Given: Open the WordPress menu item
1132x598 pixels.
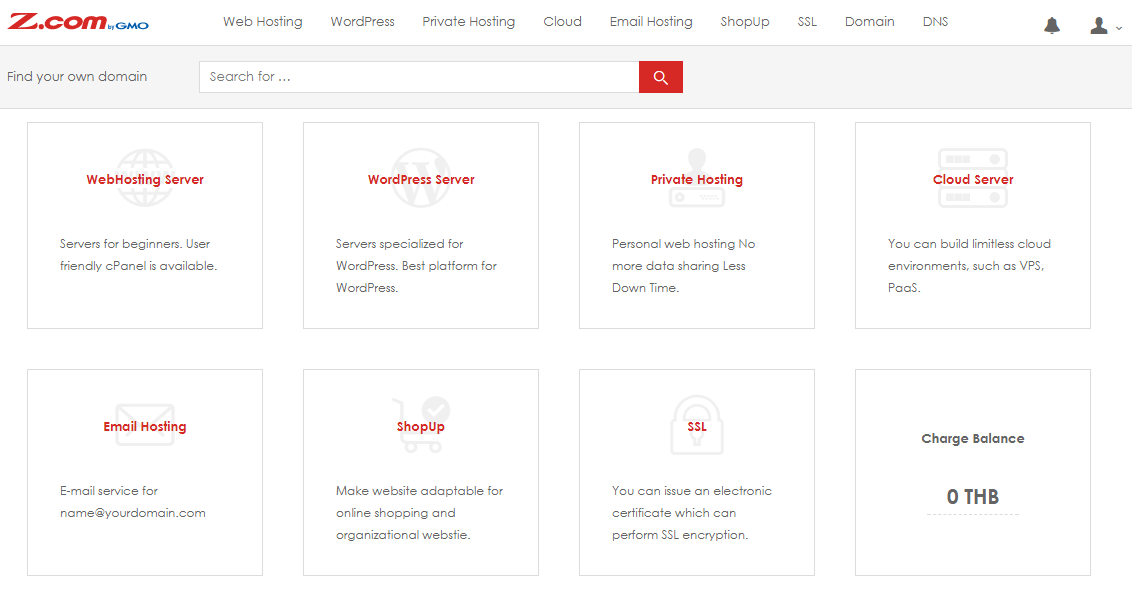Looking at the screenshot, I should click(362, 22).
